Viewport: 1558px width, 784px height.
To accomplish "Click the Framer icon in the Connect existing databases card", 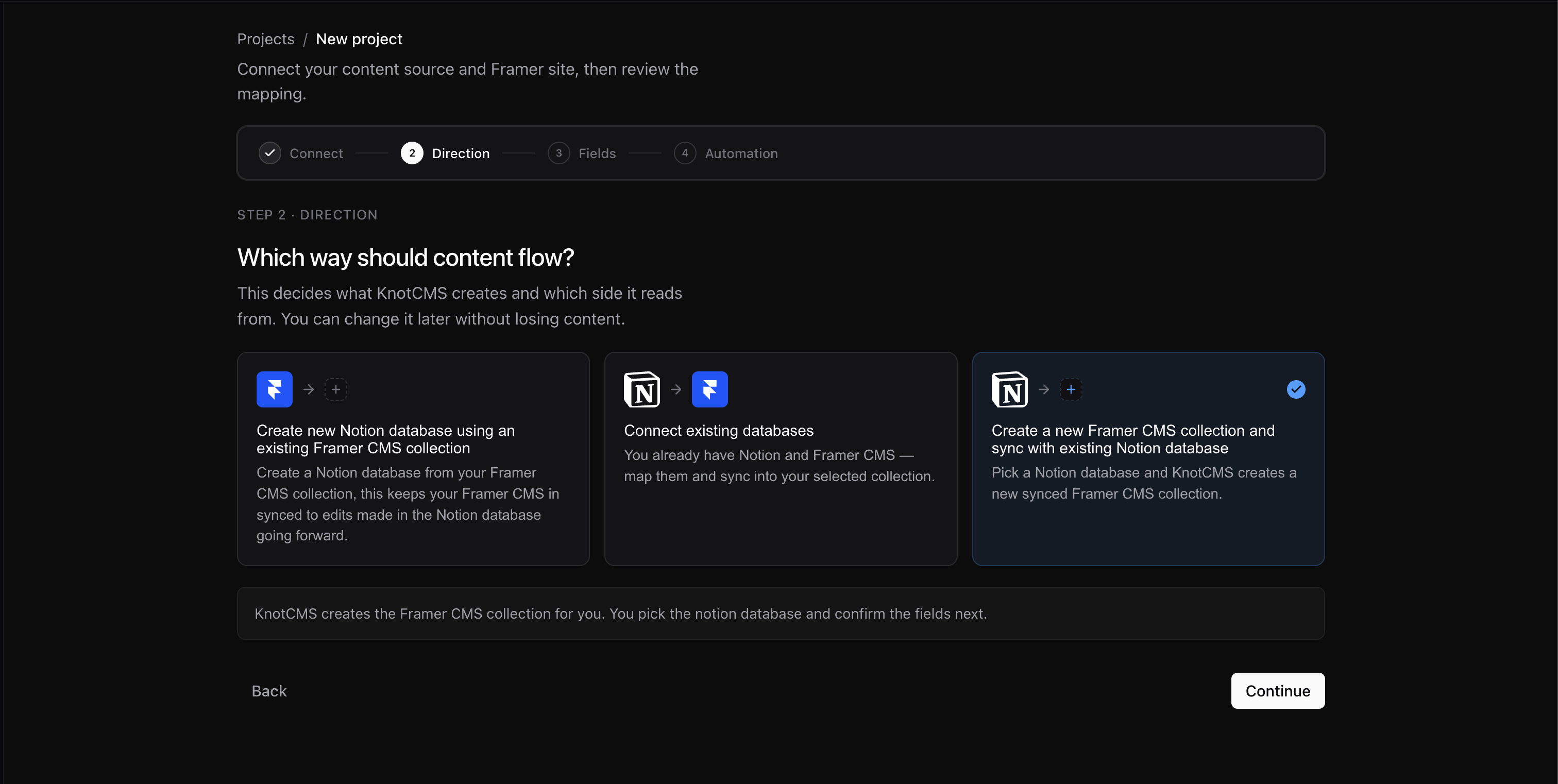I will (x=709, y=389).
